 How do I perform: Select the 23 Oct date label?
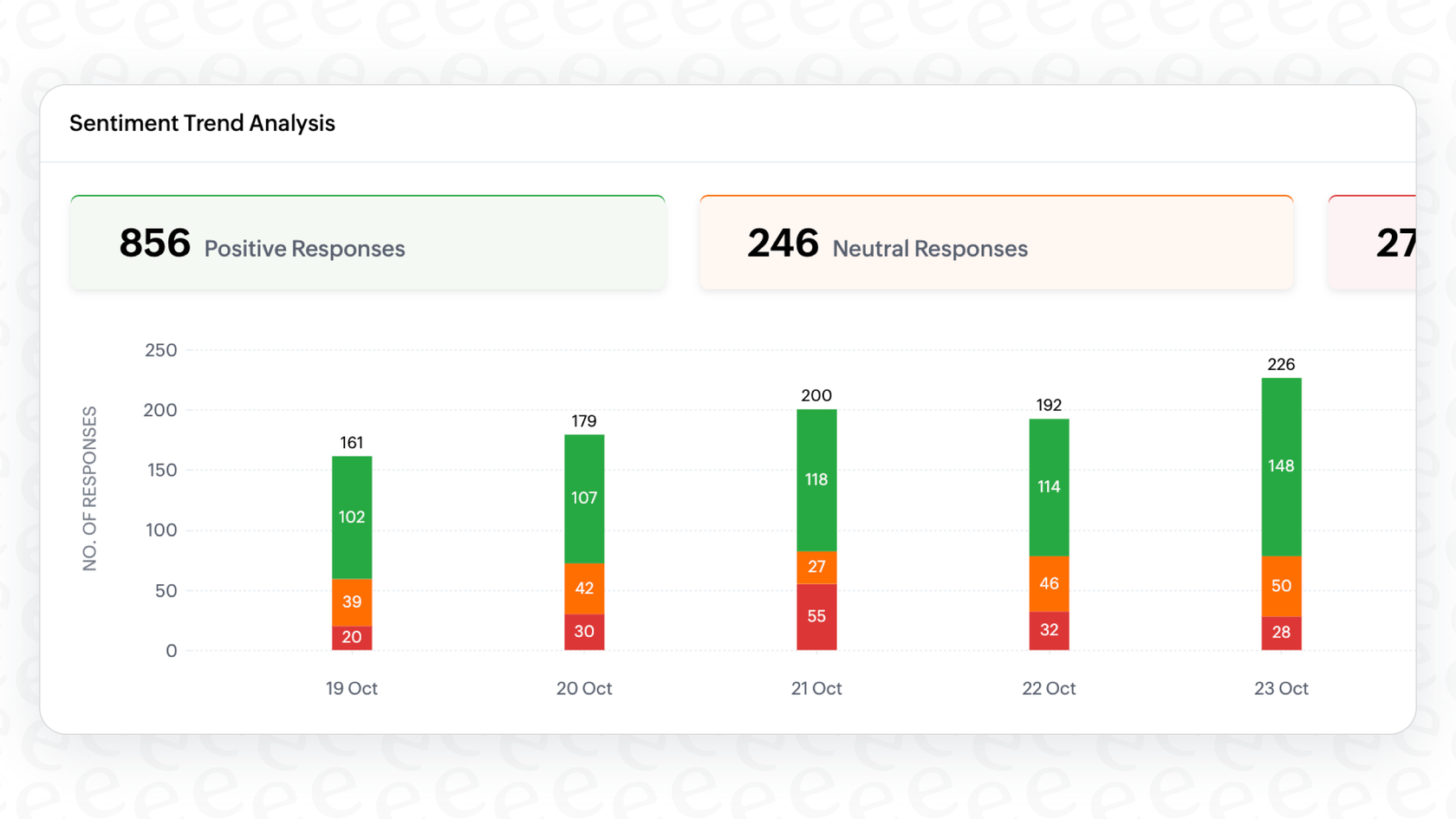pyautogui.click(x=1280, y=688)
